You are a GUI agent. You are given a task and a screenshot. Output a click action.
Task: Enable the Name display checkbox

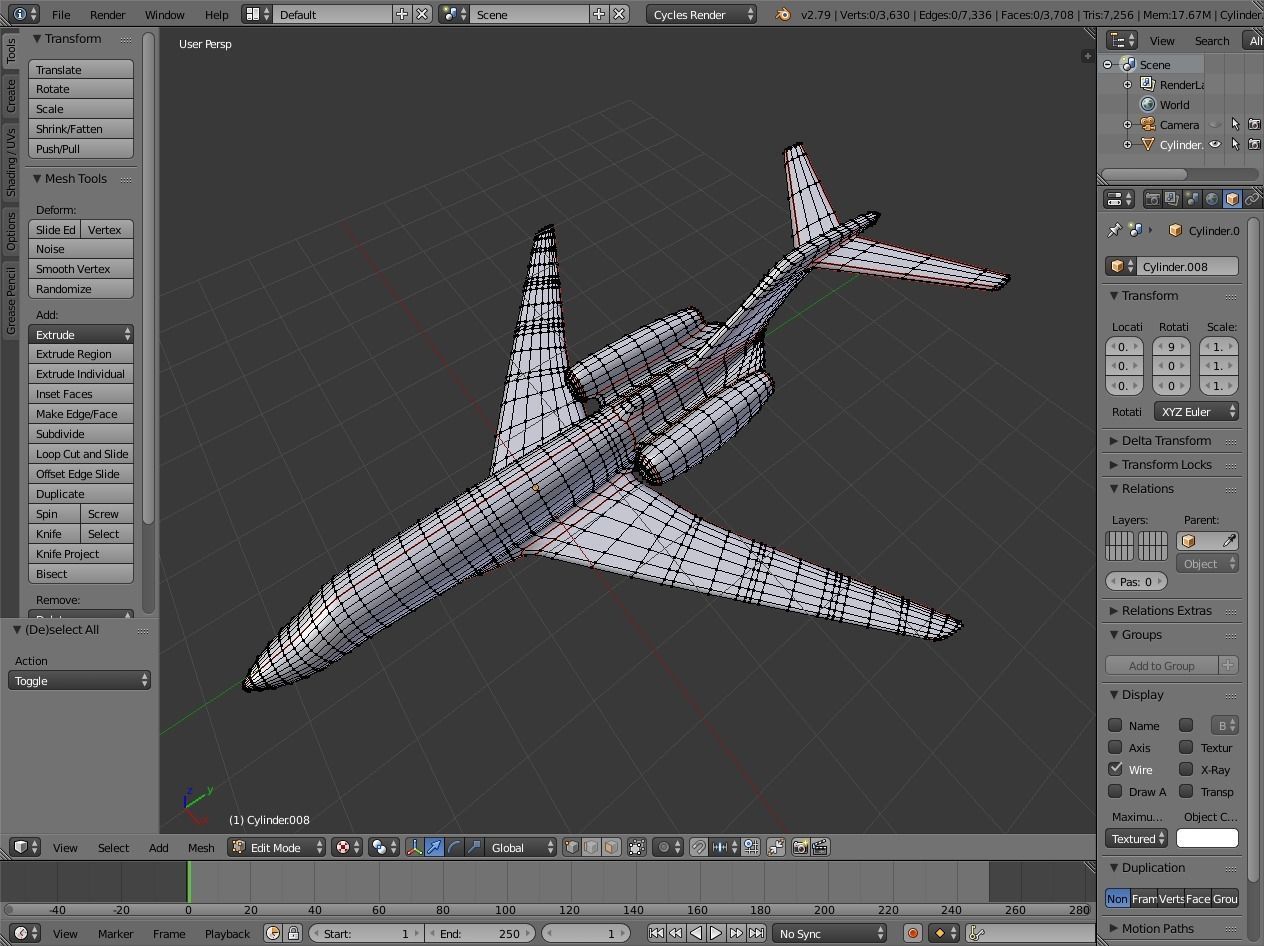pos(1115,725)
